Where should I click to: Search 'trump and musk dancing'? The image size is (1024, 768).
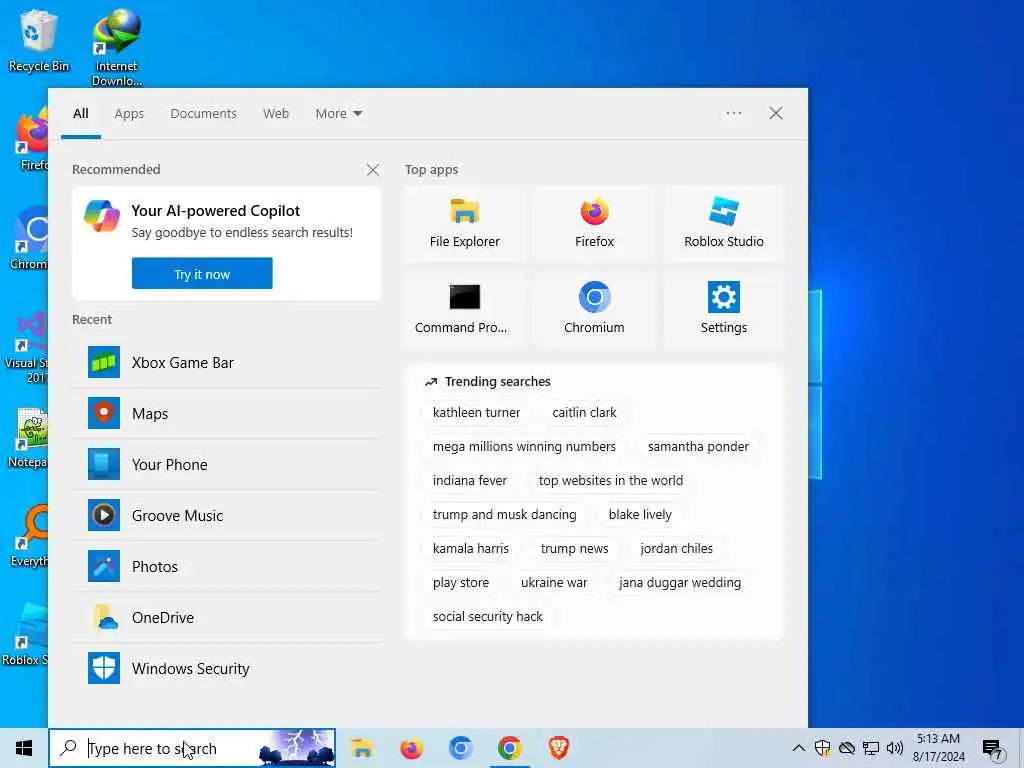pos(504,515)
